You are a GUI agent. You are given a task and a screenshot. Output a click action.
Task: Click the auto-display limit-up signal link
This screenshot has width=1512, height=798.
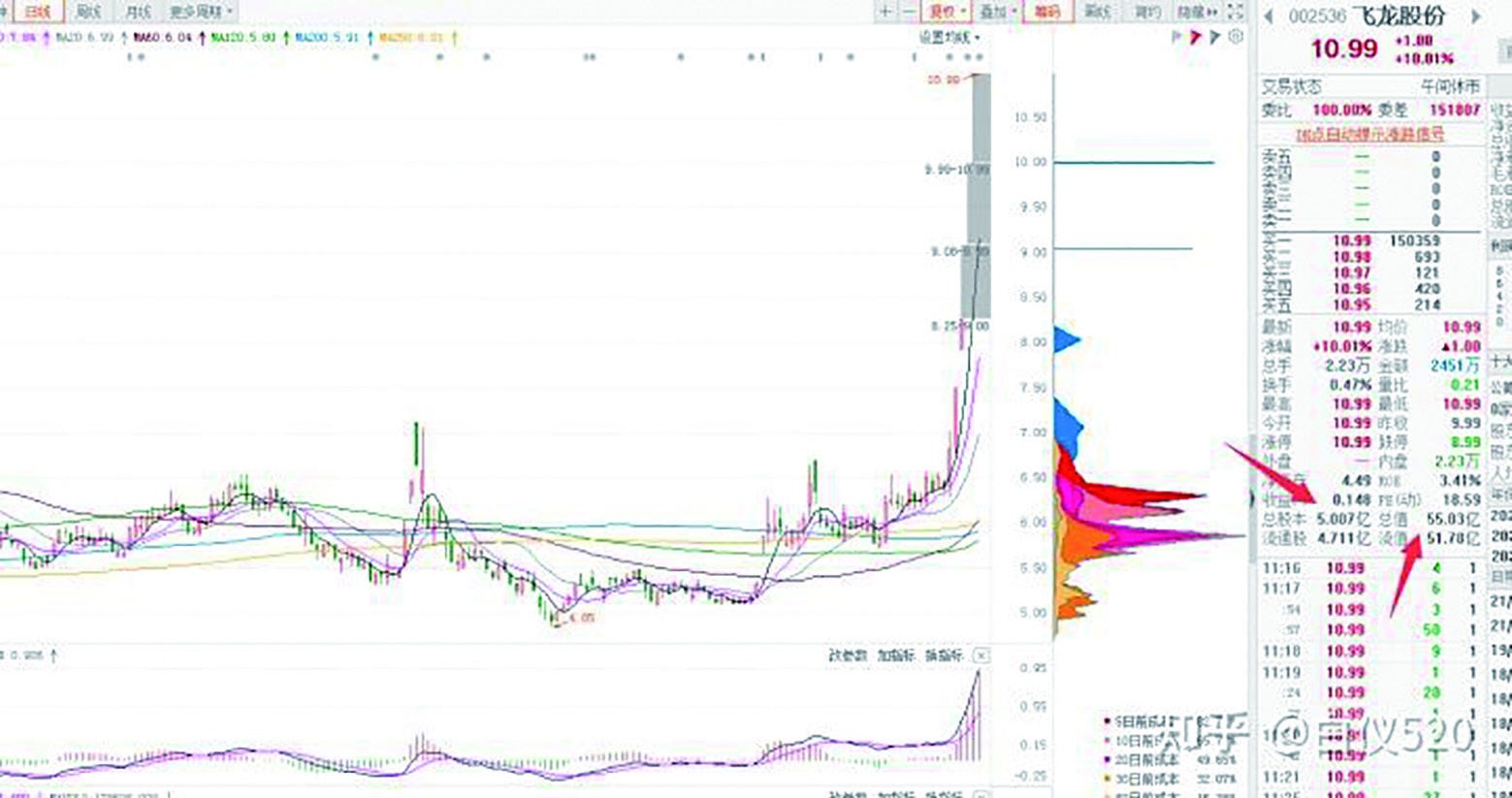click(x=1370, y=134)
